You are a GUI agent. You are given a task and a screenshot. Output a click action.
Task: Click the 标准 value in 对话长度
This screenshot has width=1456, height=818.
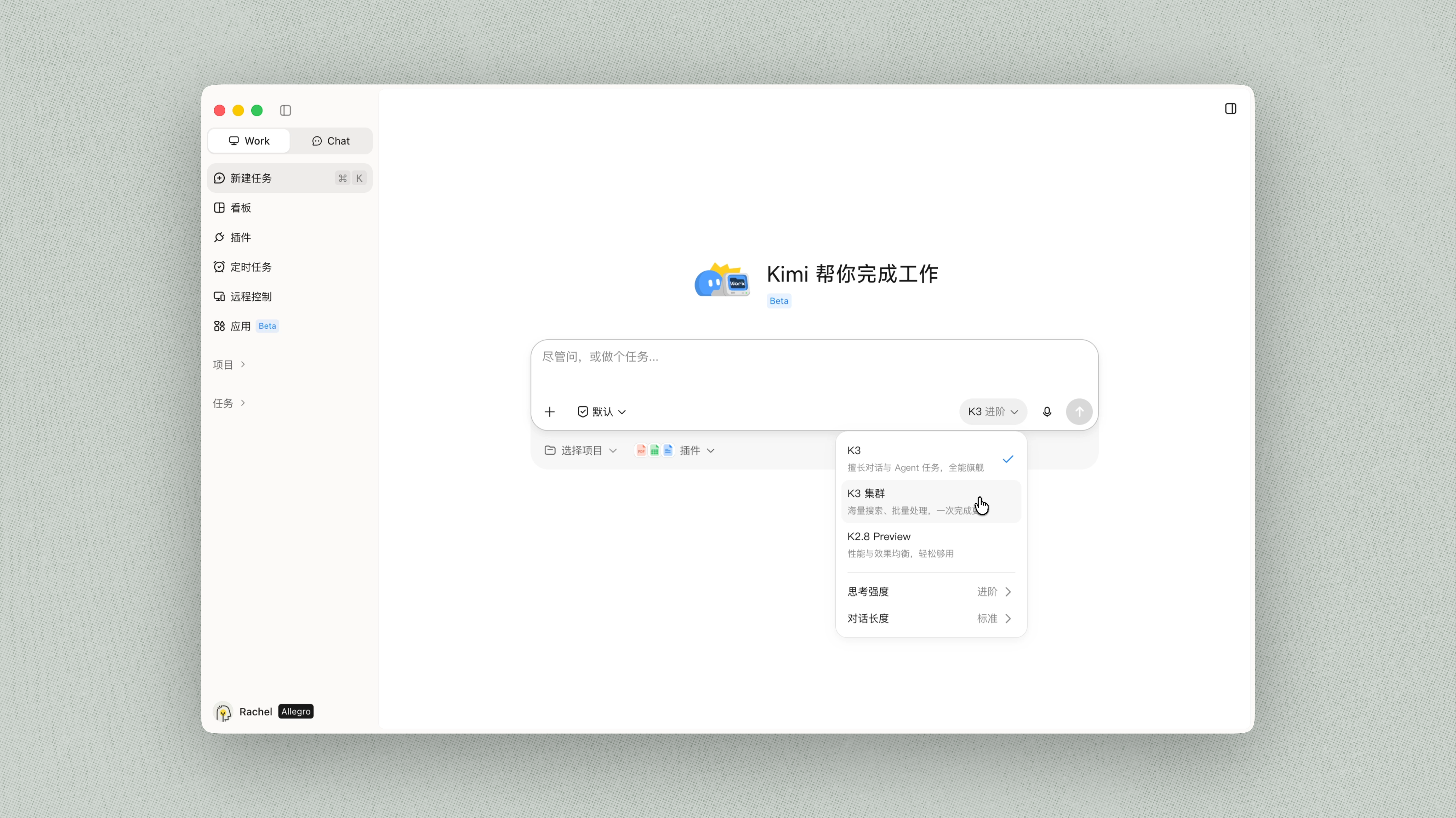click(987, 618)
